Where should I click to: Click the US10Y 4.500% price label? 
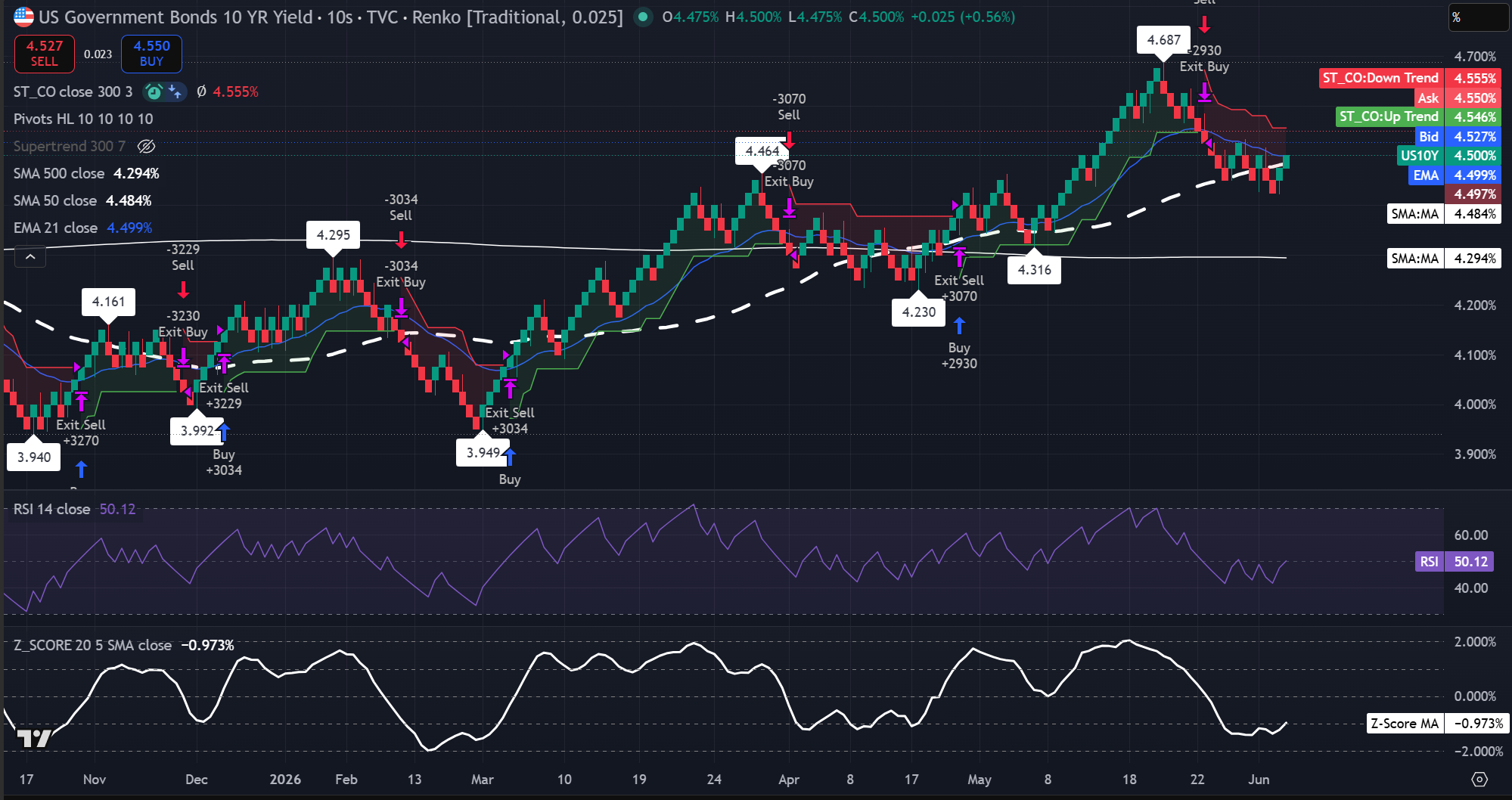click(1448, 155)
